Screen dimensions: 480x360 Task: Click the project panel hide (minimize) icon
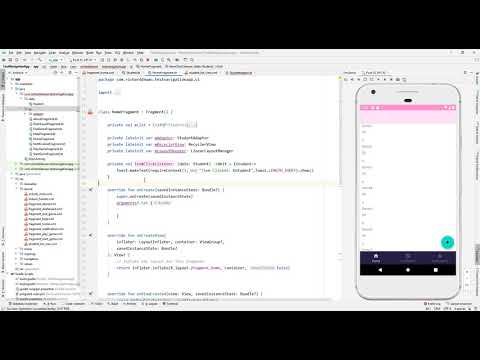pos(76,72)
